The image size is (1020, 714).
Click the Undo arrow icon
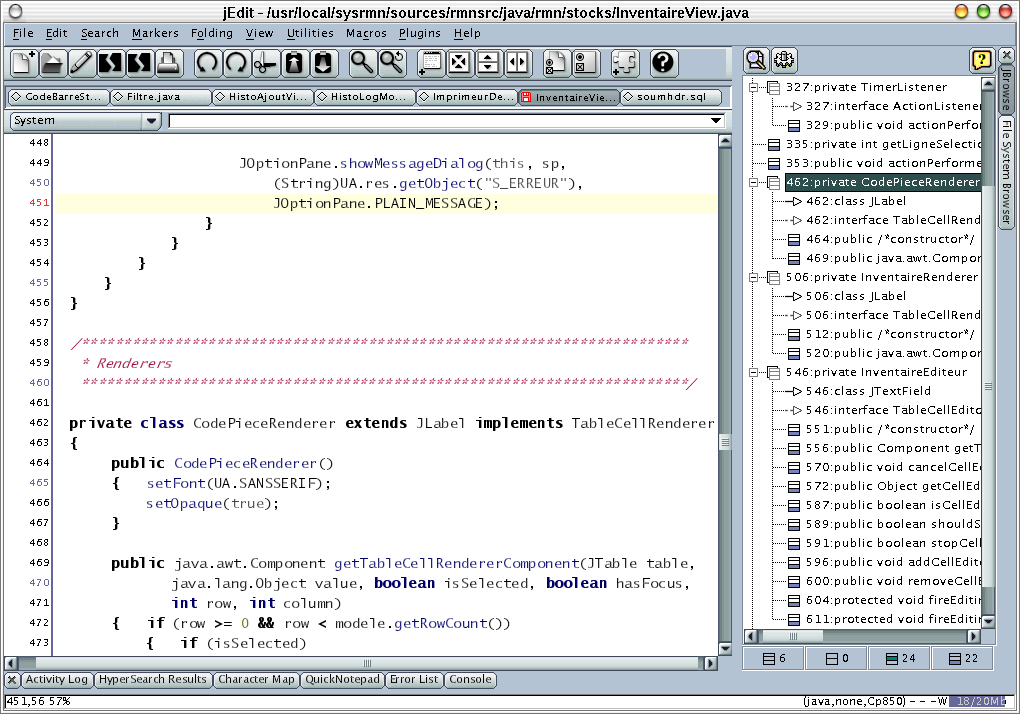(x=207, y=63)
